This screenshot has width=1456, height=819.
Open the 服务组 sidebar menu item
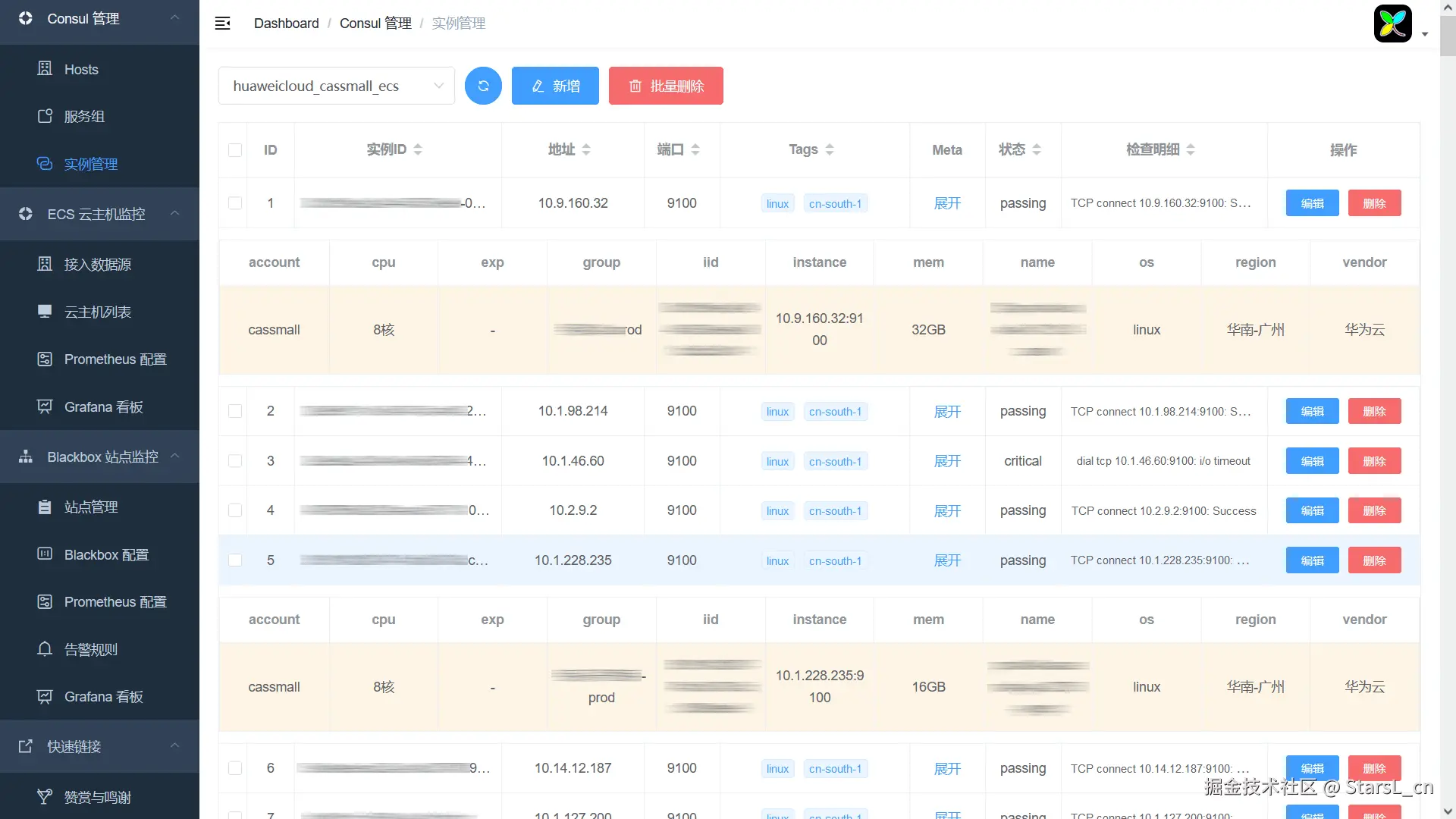click(x=83, y=117)
